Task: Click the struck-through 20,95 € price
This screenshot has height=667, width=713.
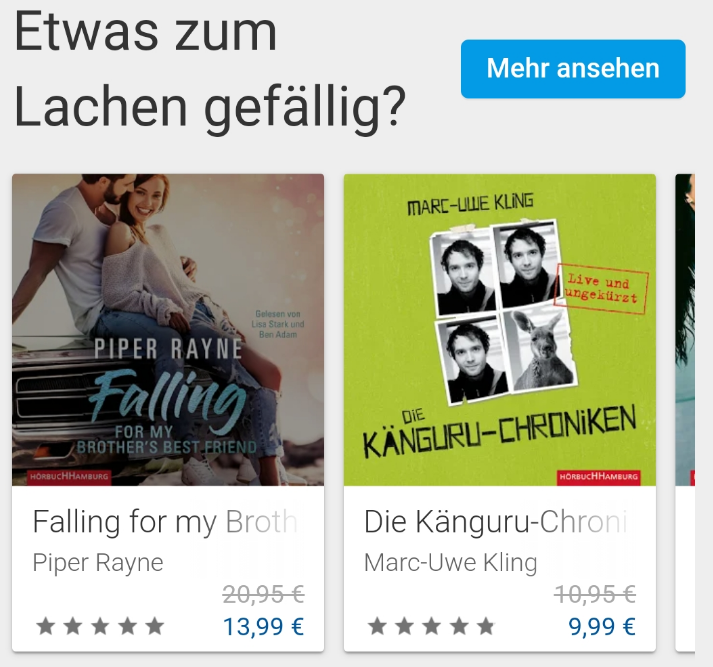Action: [x=263, y=594]
